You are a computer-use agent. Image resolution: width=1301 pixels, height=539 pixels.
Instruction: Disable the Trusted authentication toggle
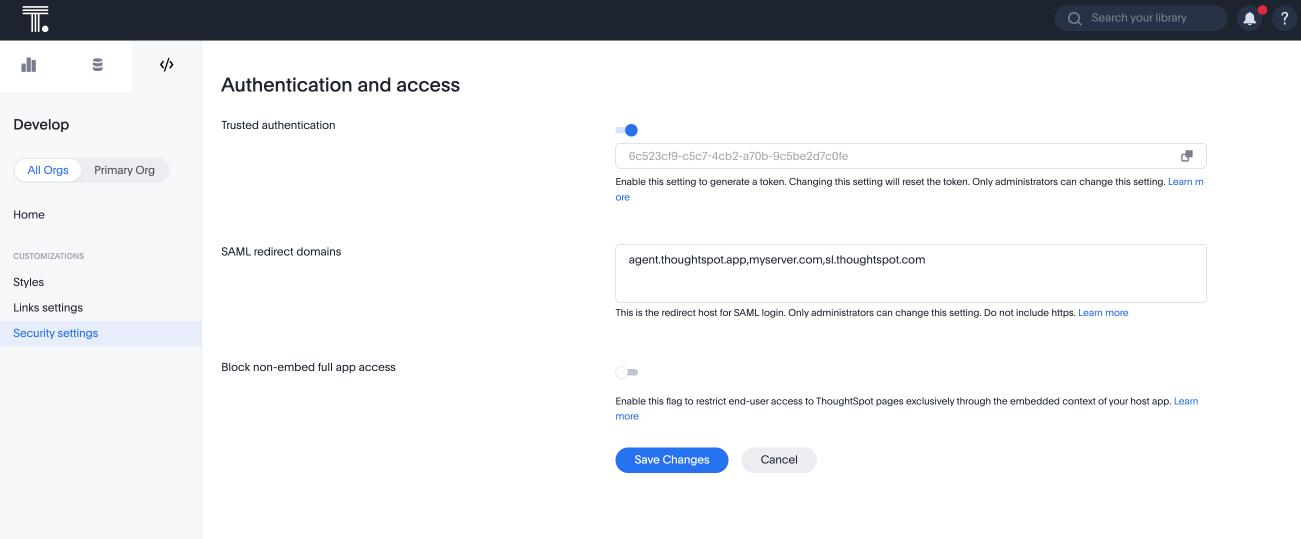point(627,130)
